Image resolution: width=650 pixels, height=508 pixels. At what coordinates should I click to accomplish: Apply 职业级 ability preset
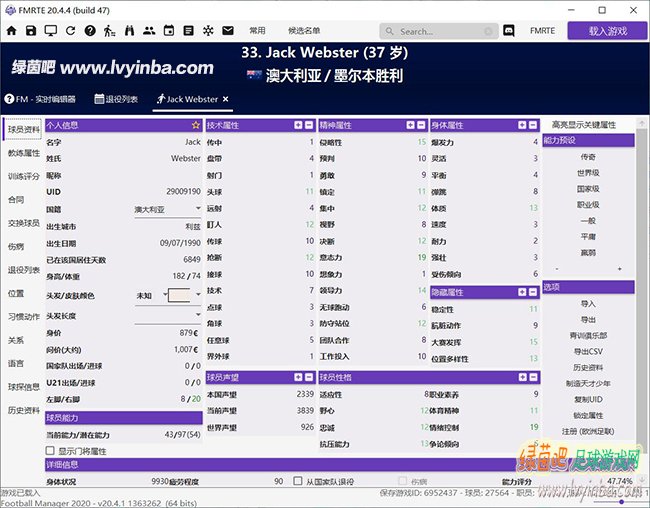[588, 204]
